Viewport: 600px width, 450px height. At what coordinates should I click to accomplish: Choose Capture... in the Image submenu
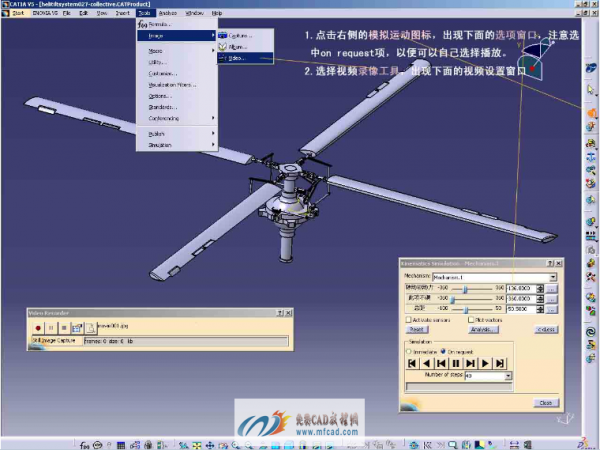[239, 36]
